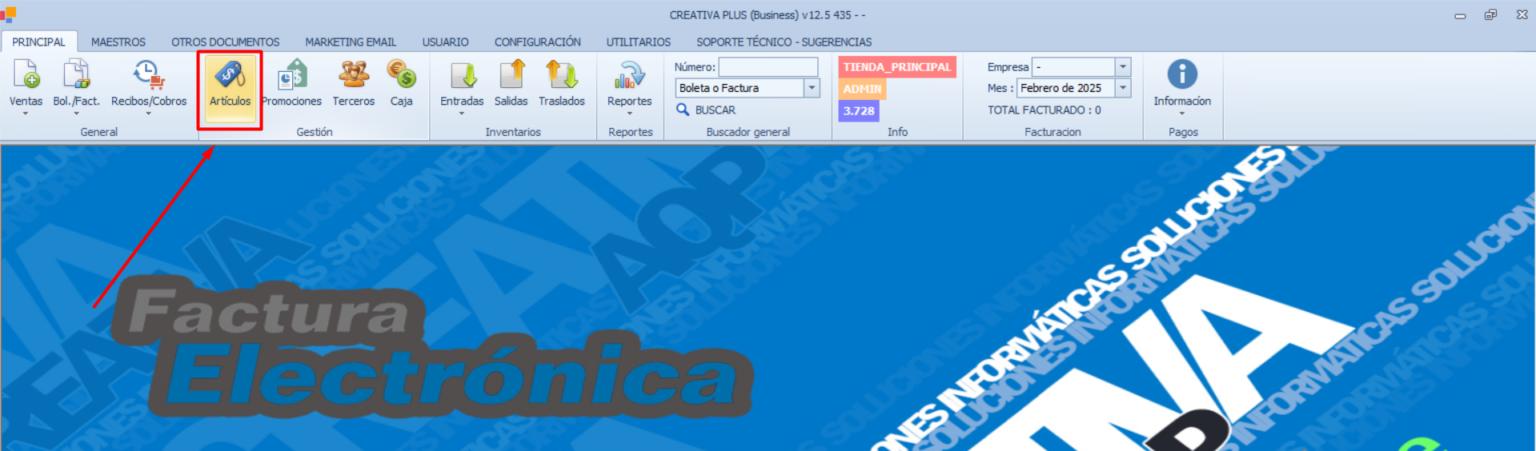Expand the Recibos/Cobros dropdown arrow
Image resolution: width=1536 pixels, height=451 pixels.
(x=148, y=113)
